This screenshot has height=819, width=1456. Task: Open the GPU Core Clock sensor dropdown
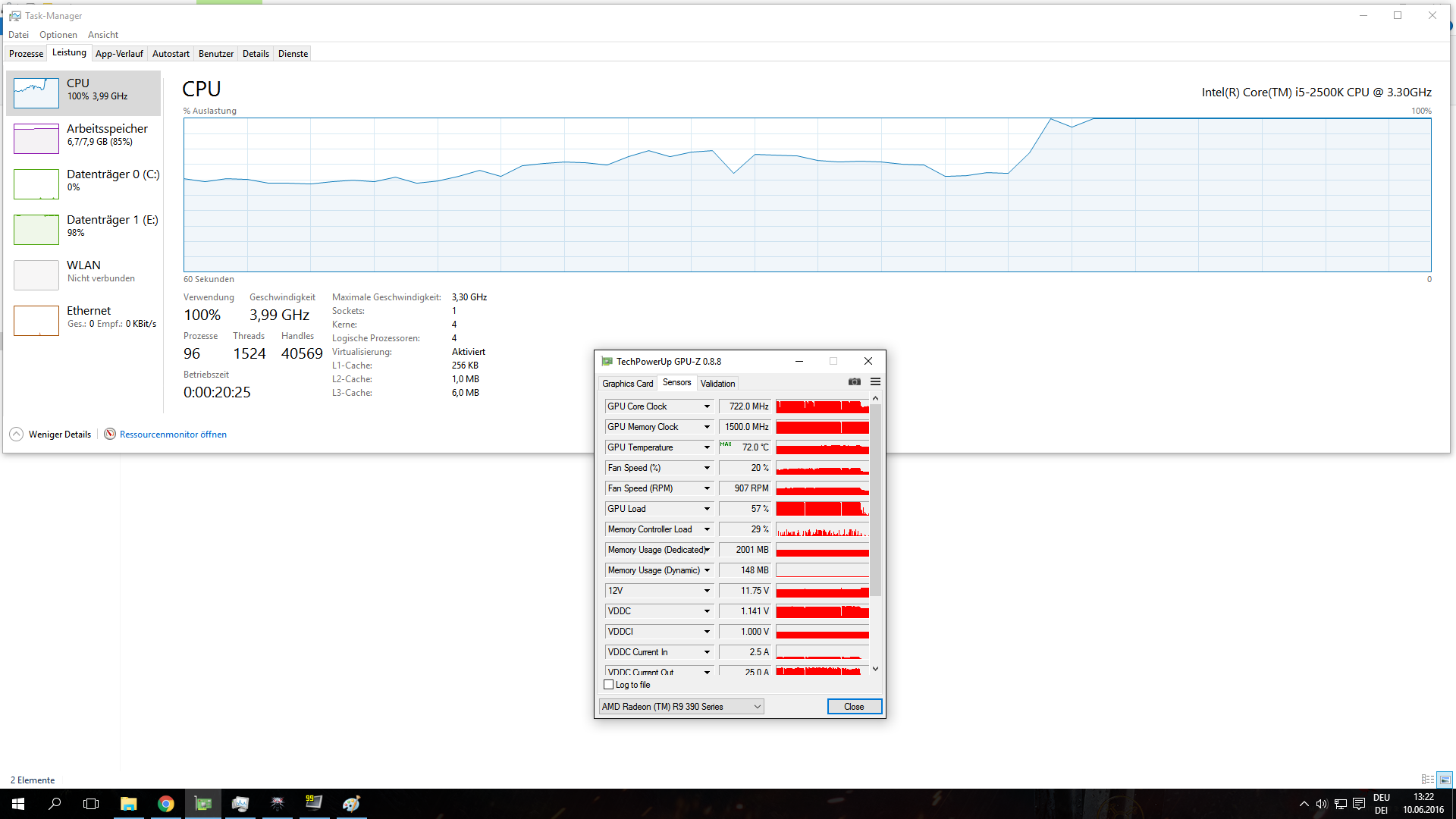tap(707, 406)
